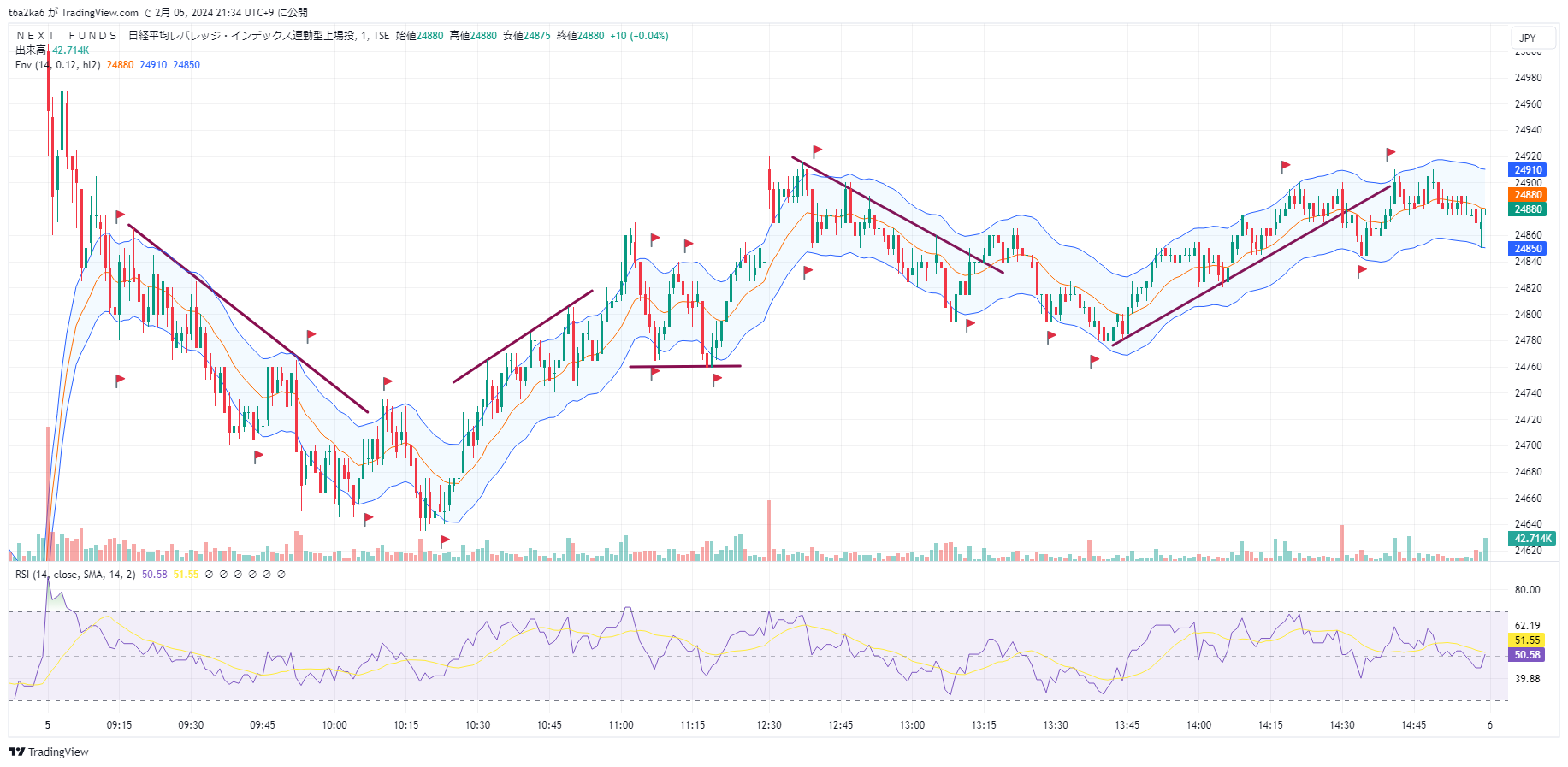Screen dimensions: 1568x767
Task: Click the 42.714K volume label on the axis
Action: (x=1533, y=539)
